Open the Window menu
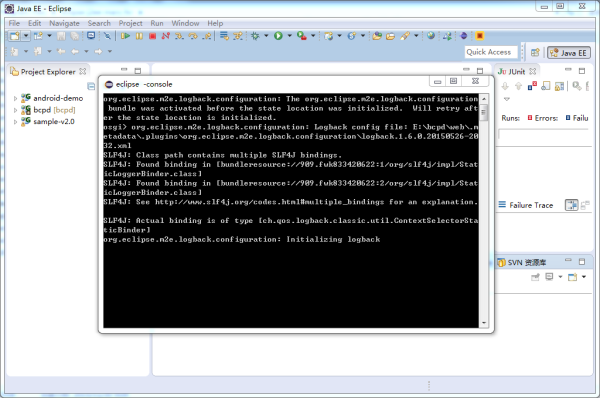This screenshot has height=398, width=600. click(185, 23)
